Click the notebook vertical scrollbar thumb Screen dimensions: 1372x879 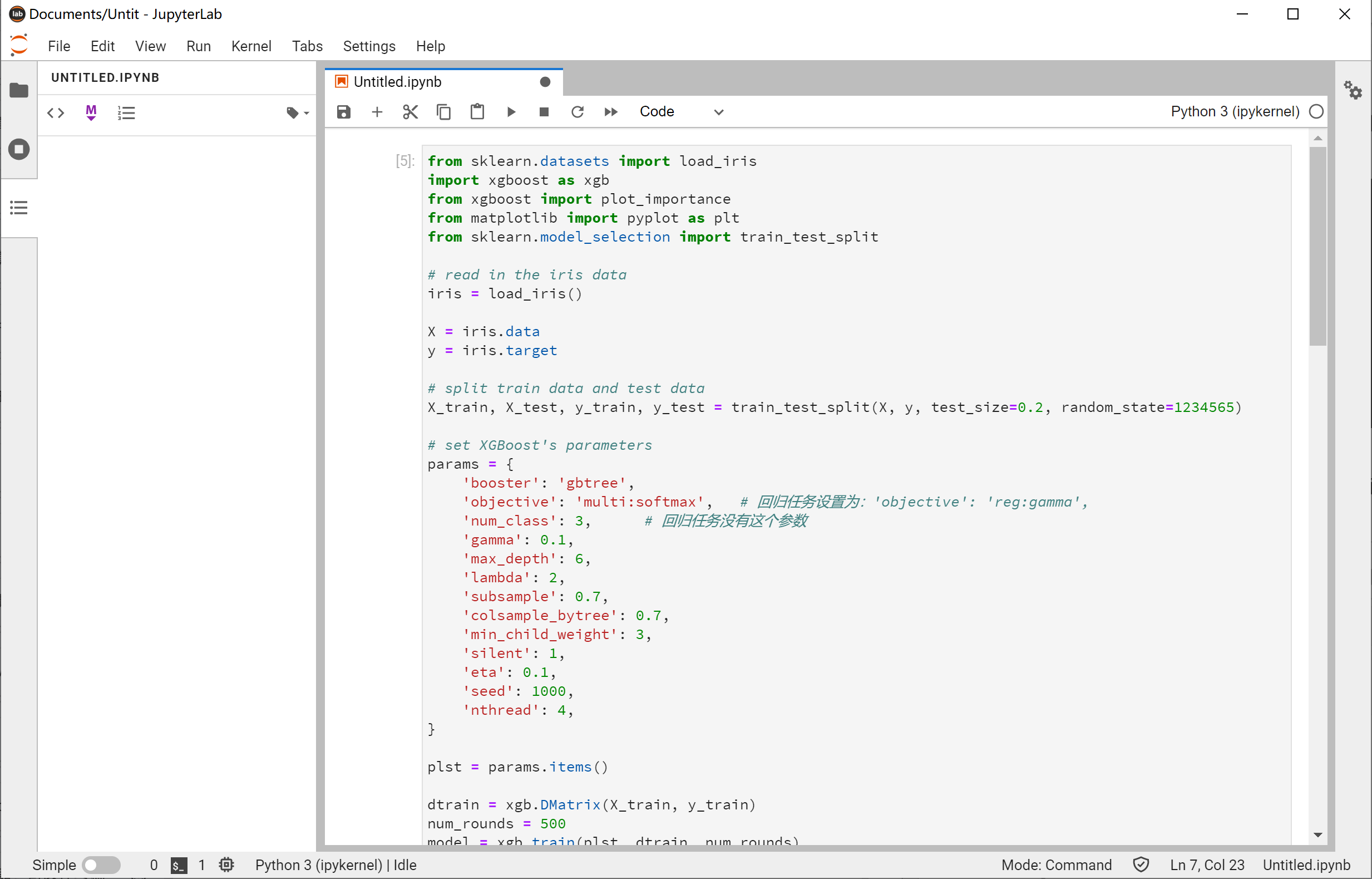coord(1317,245)
